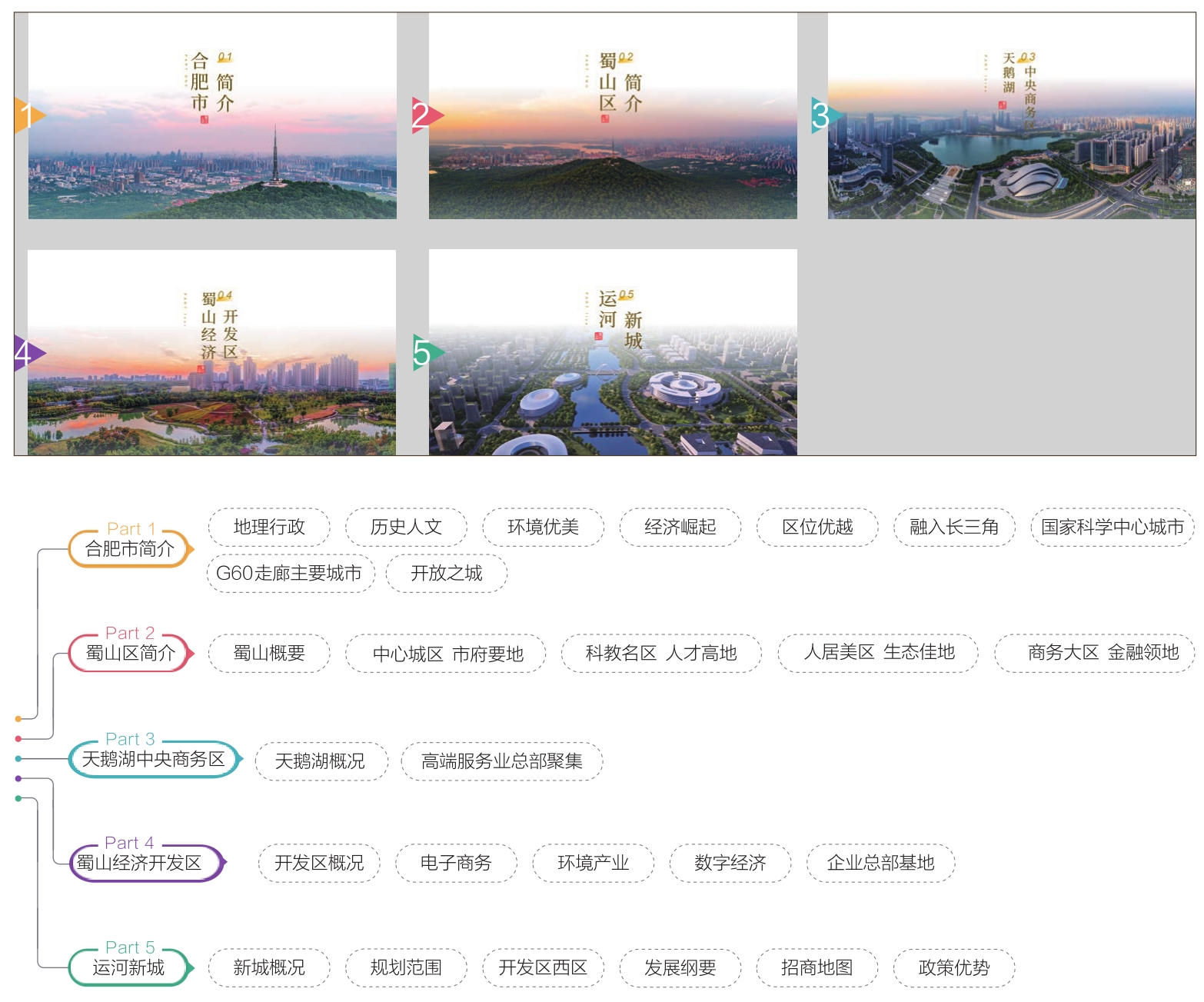The height and width of the screenshot is (1002, 1204).
Task: Click the purple number 4 arrow marker
Action: 29,353
